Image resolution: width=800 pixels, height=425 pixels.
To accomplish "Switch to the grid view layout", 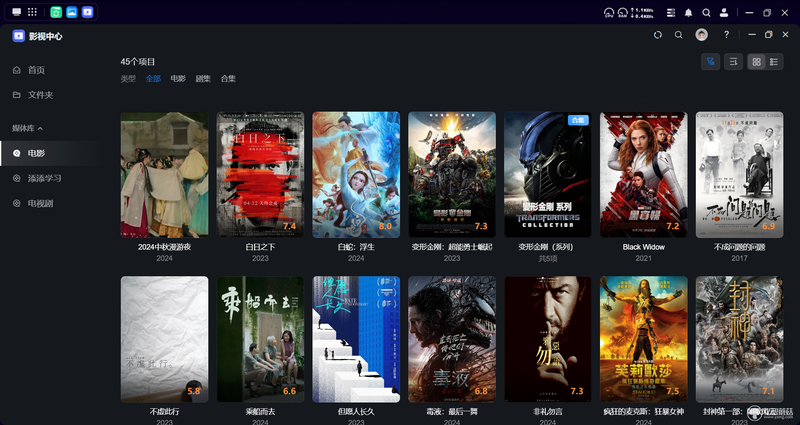I will [x=757, y=62].
